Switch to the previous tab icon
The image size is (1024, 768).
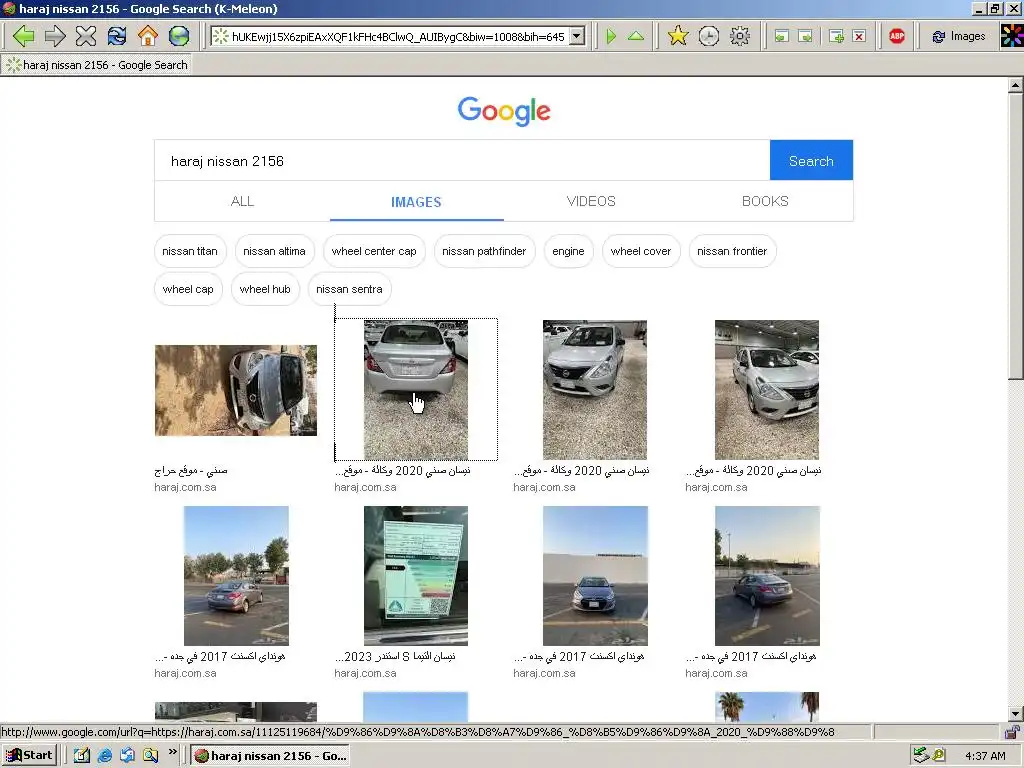782,37
